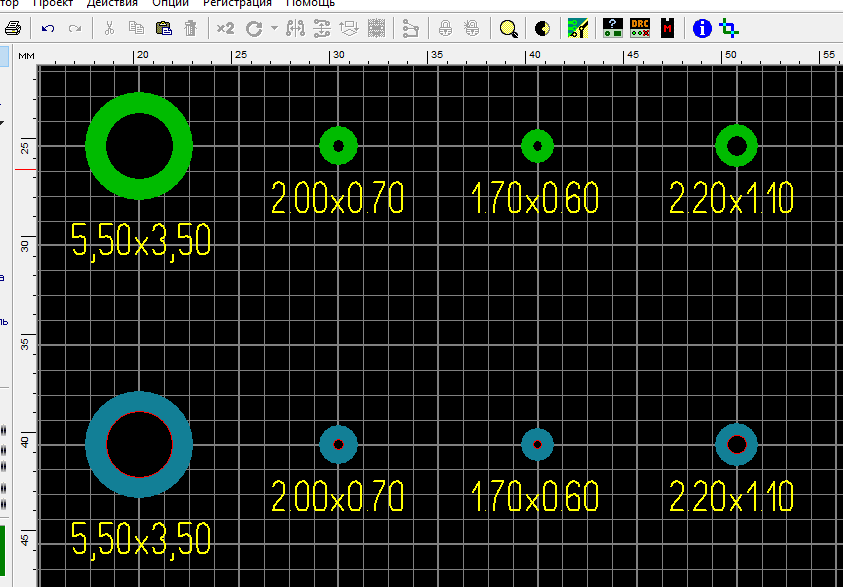Open the Rotate angle dropdown arrow

(x=274, y=28)
